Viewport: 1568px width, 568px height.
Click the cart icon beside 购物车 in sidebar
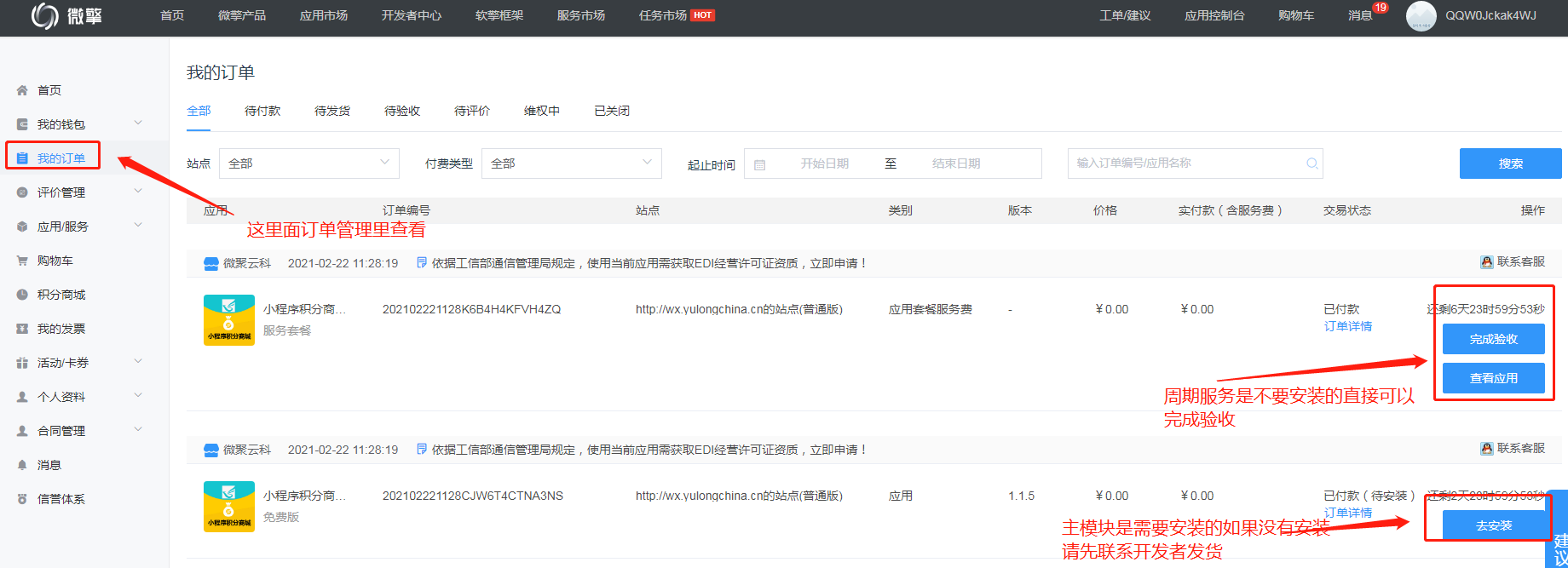(x=22, y=261)
